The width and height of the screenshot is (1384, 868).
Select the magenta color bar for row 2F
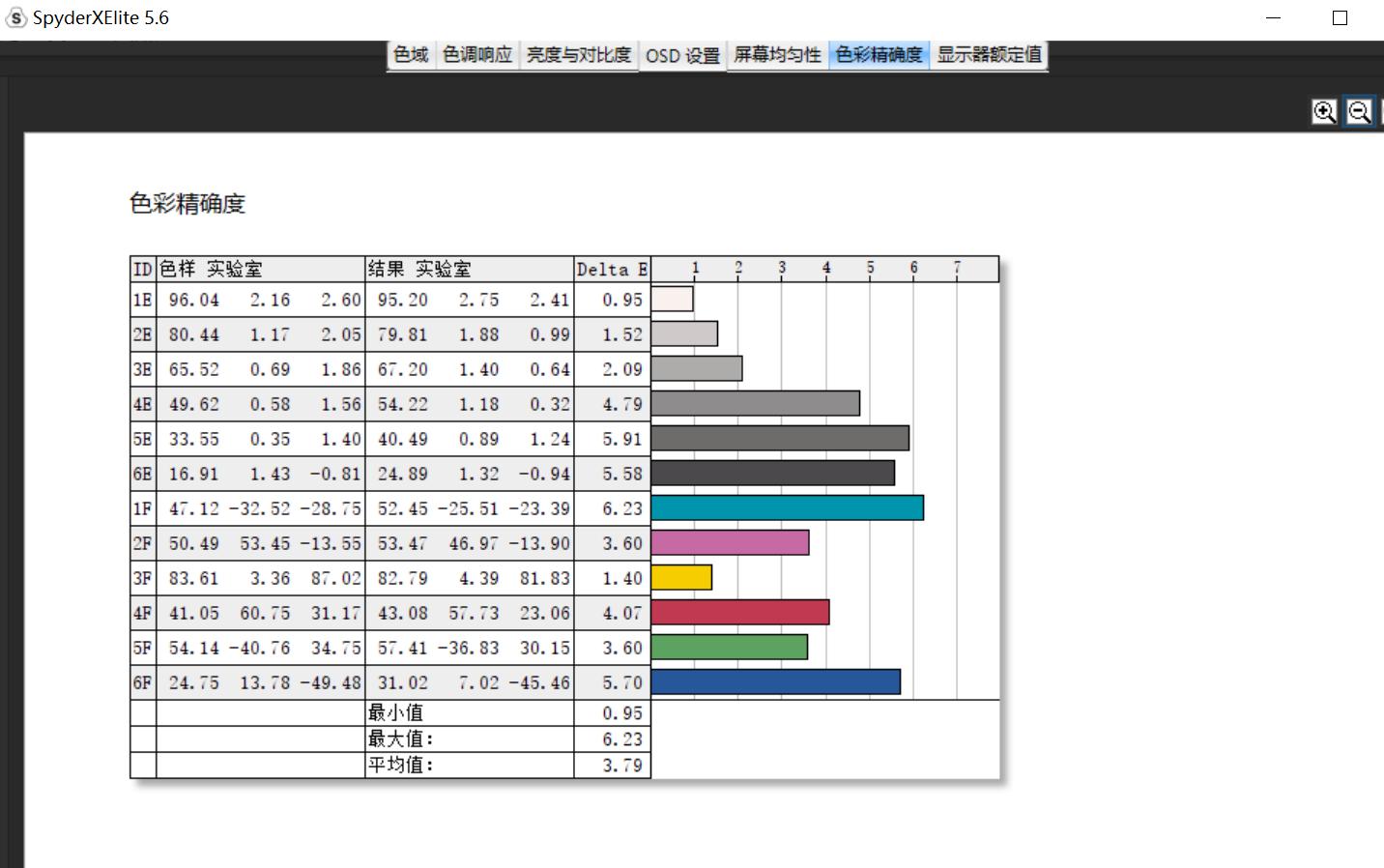click(x=730, y=541)
